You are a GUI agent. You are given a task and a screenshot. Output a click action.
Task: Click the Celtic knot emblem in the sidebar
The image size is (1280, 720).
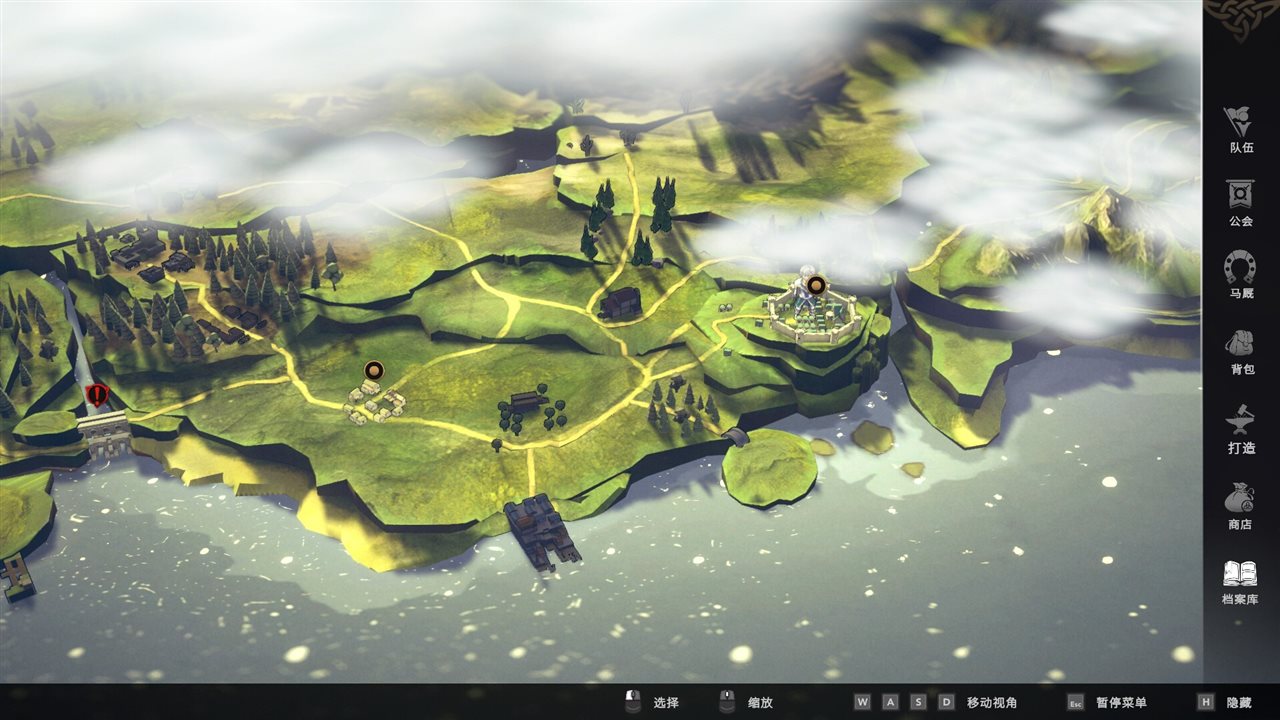(x=1240, y=19)
